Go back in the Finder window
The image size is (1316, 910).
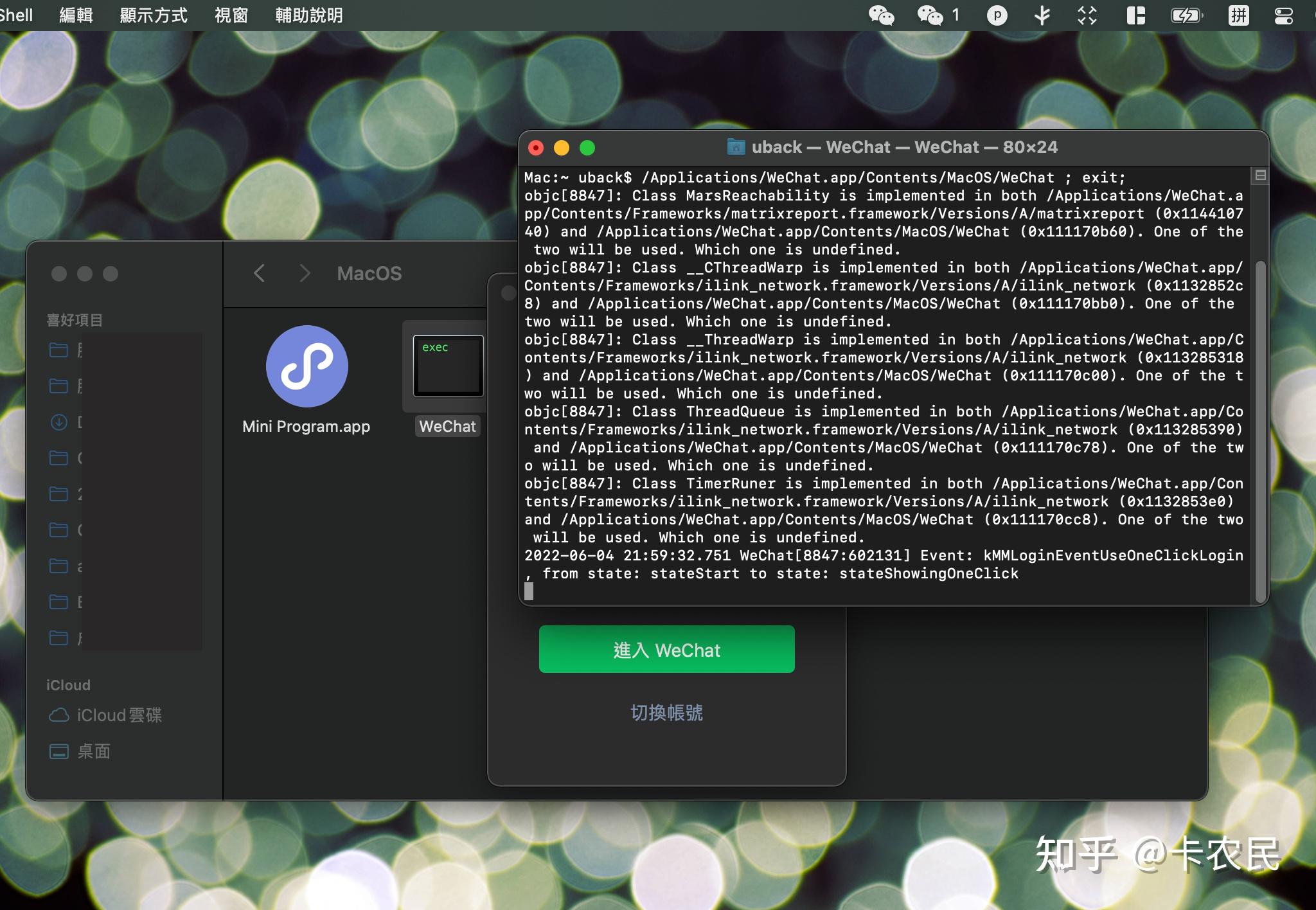pyautogui.click(x=259, y=273)
